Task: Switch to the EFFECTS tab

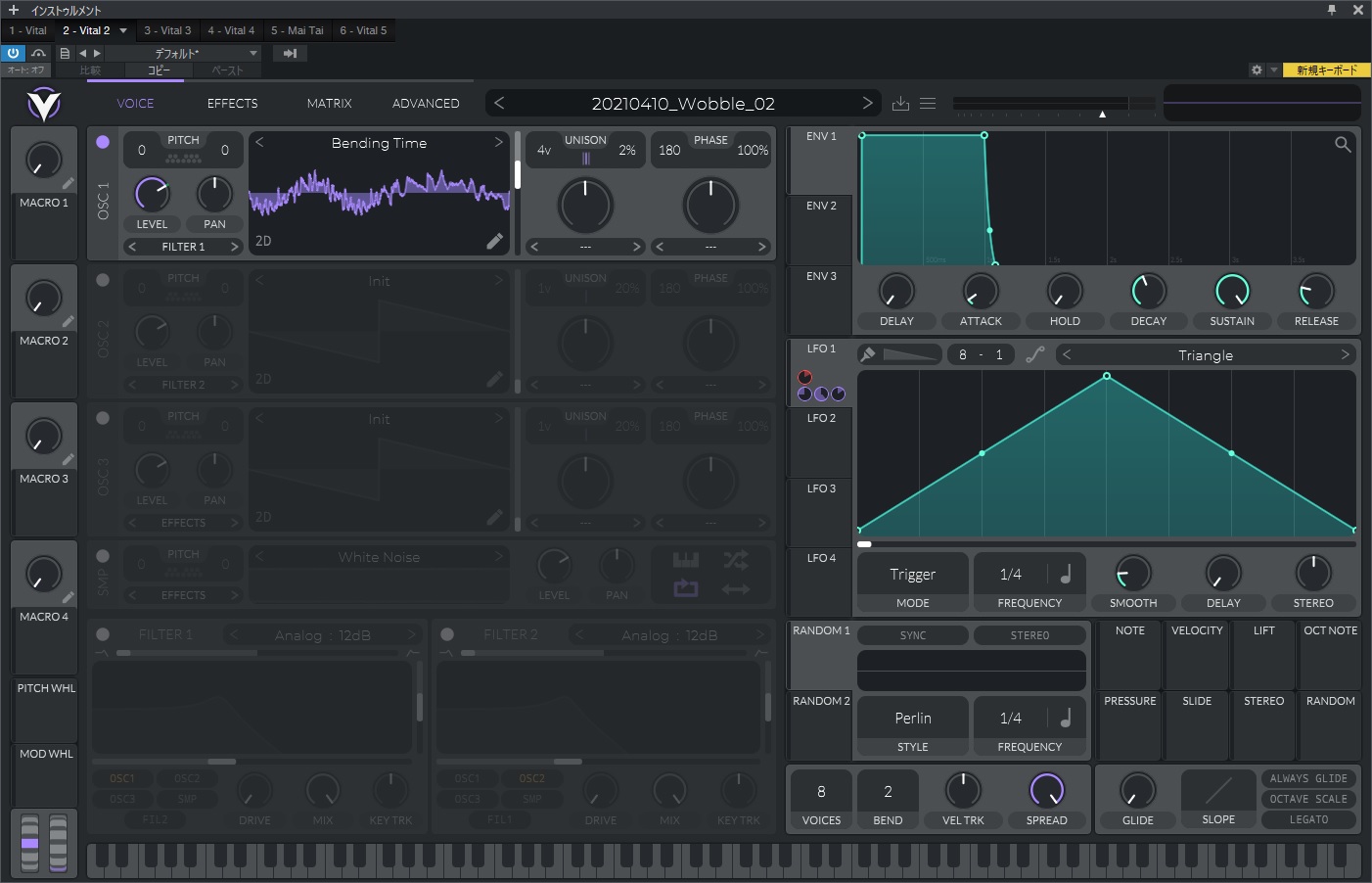Action: [232, 103]
